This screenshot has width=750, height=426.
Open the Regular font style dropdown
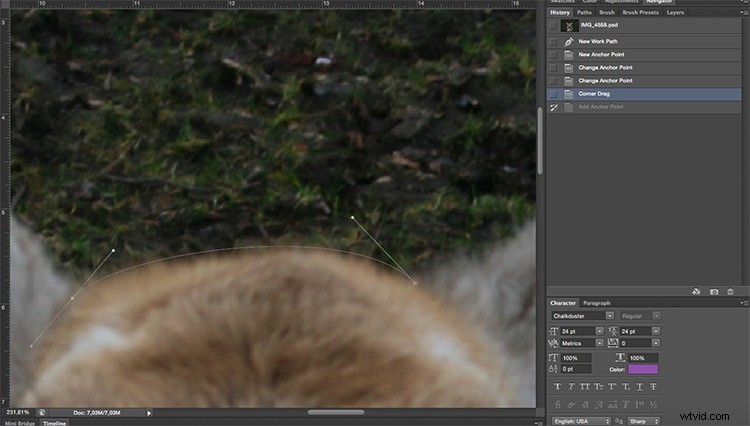[656, 316]
